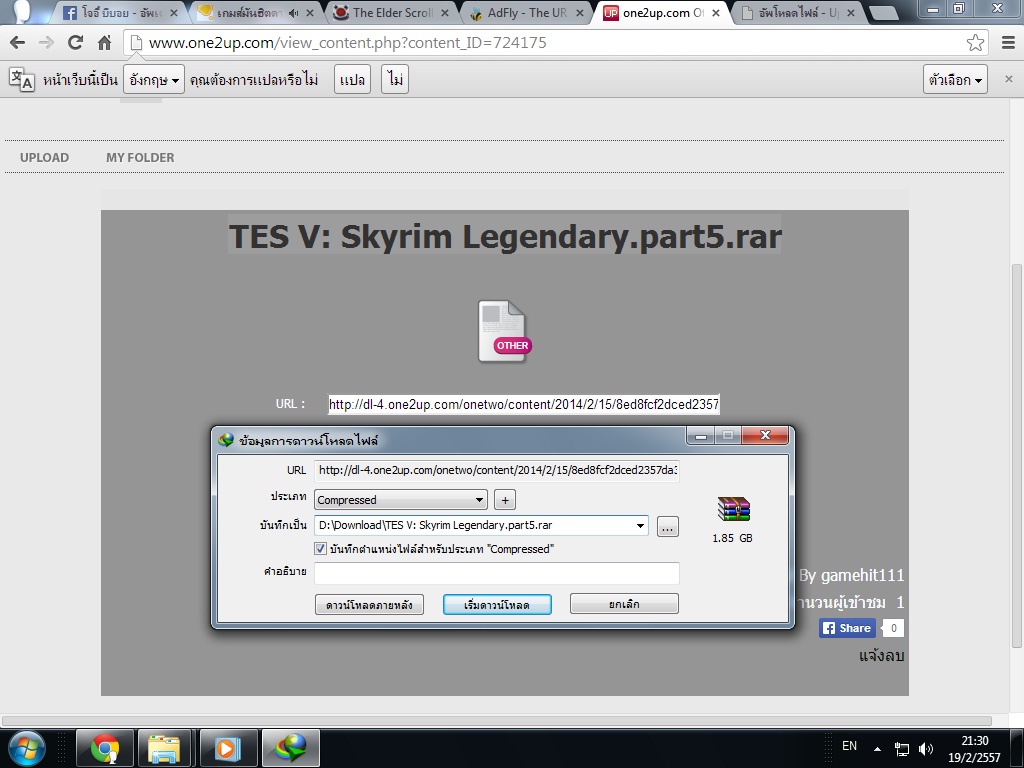Browse save location with the ellipsis button

(x=667, y=527)
